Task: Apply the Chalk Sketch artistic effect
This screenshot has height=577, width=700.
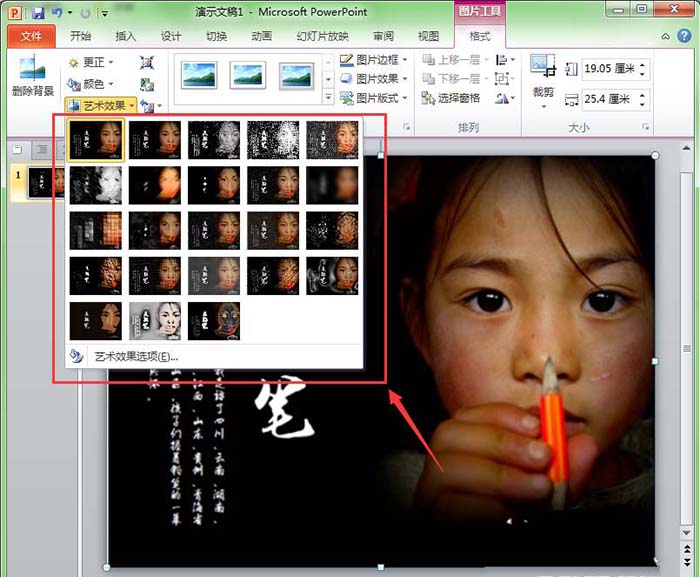Action: 96,185
